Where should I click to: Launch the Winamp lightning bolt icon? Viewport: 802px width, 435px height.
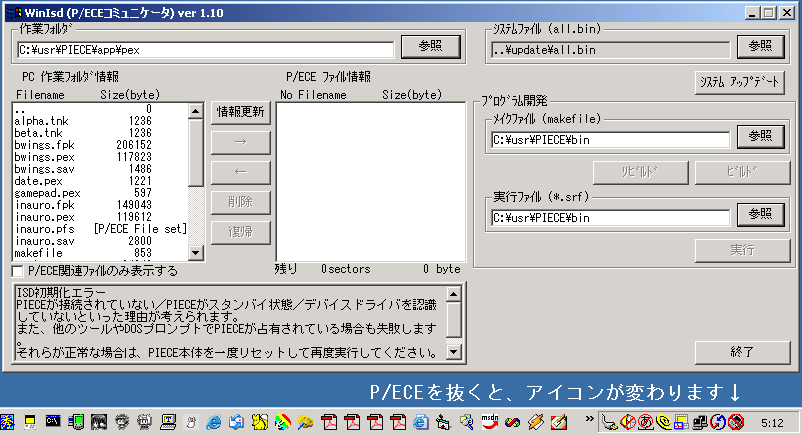(536, 422)
